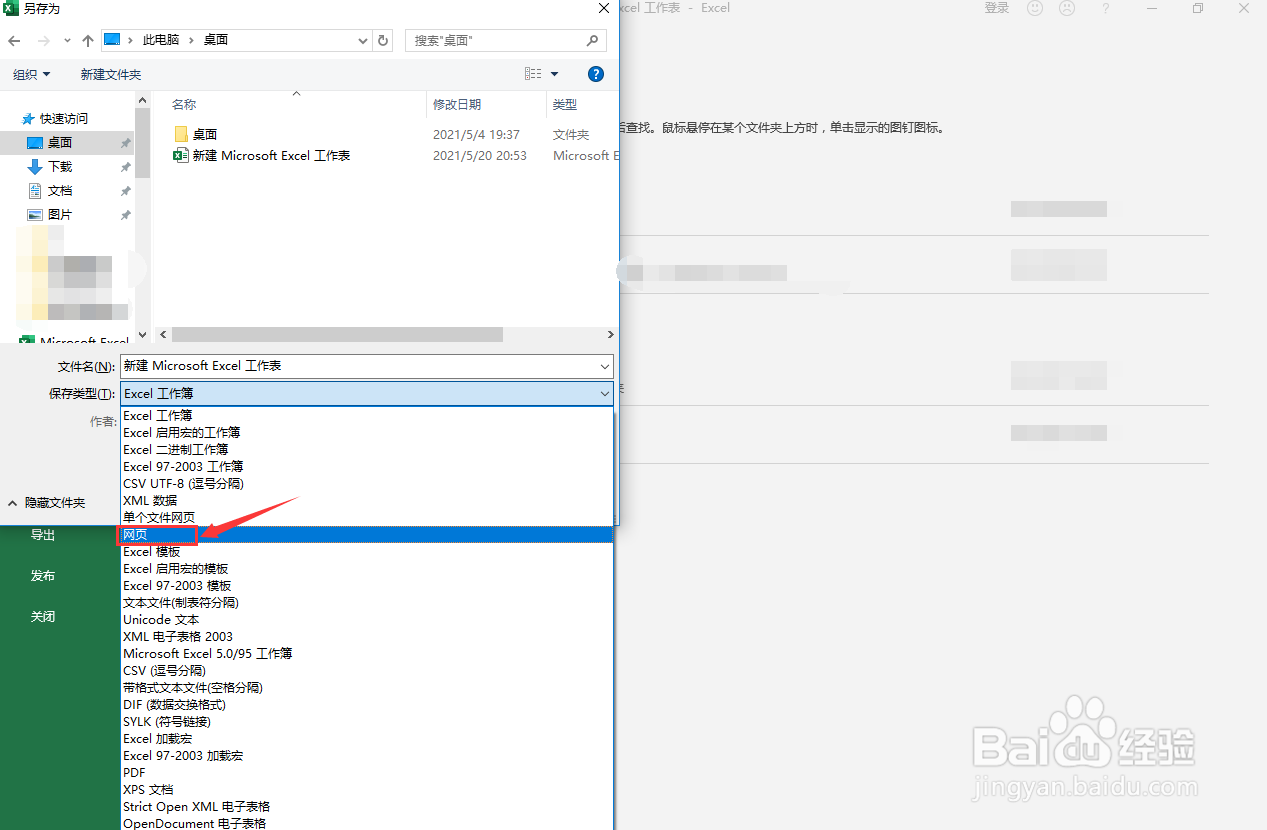Choose OpenDocument 电子表格 file type
The height and width of the screenshot is (830, 1267).
pos(366,823)
